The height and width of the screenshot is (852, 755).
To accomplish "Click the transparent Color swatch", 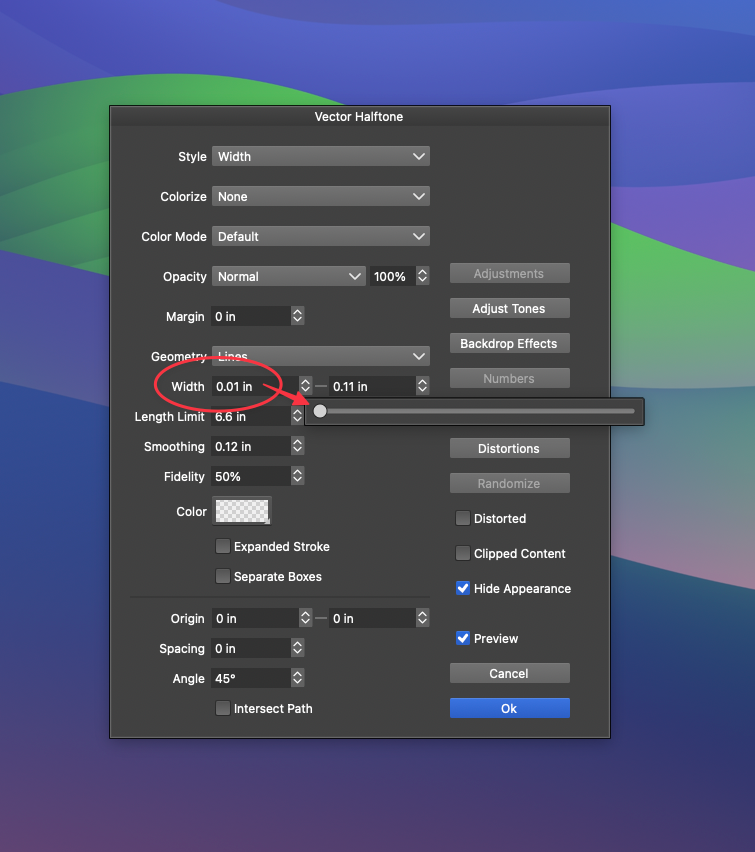I will pos(242,511).
